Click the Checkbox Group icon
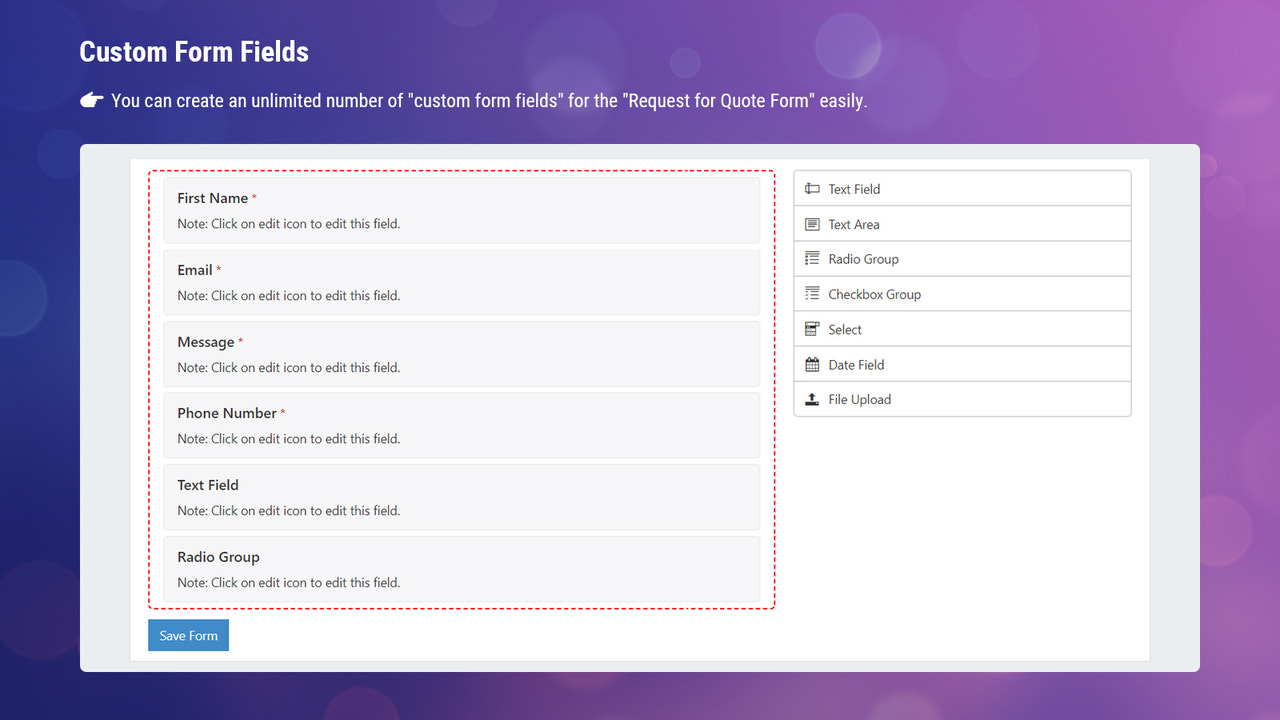 tap(811, 293)
